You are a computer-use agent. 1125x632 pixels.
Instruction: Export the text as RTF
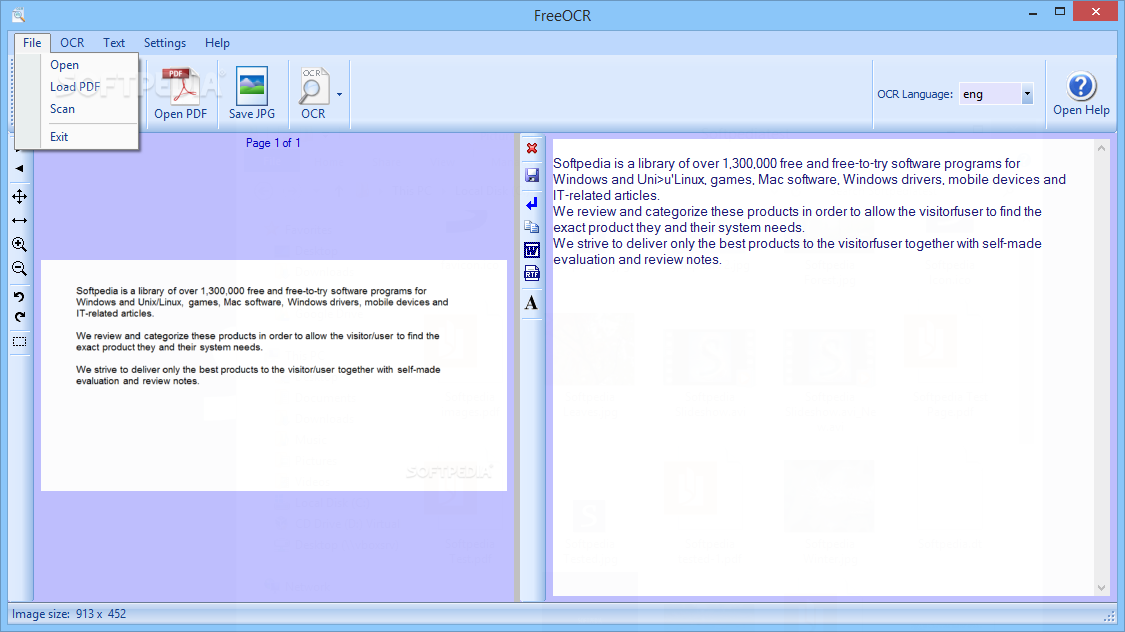532,273
